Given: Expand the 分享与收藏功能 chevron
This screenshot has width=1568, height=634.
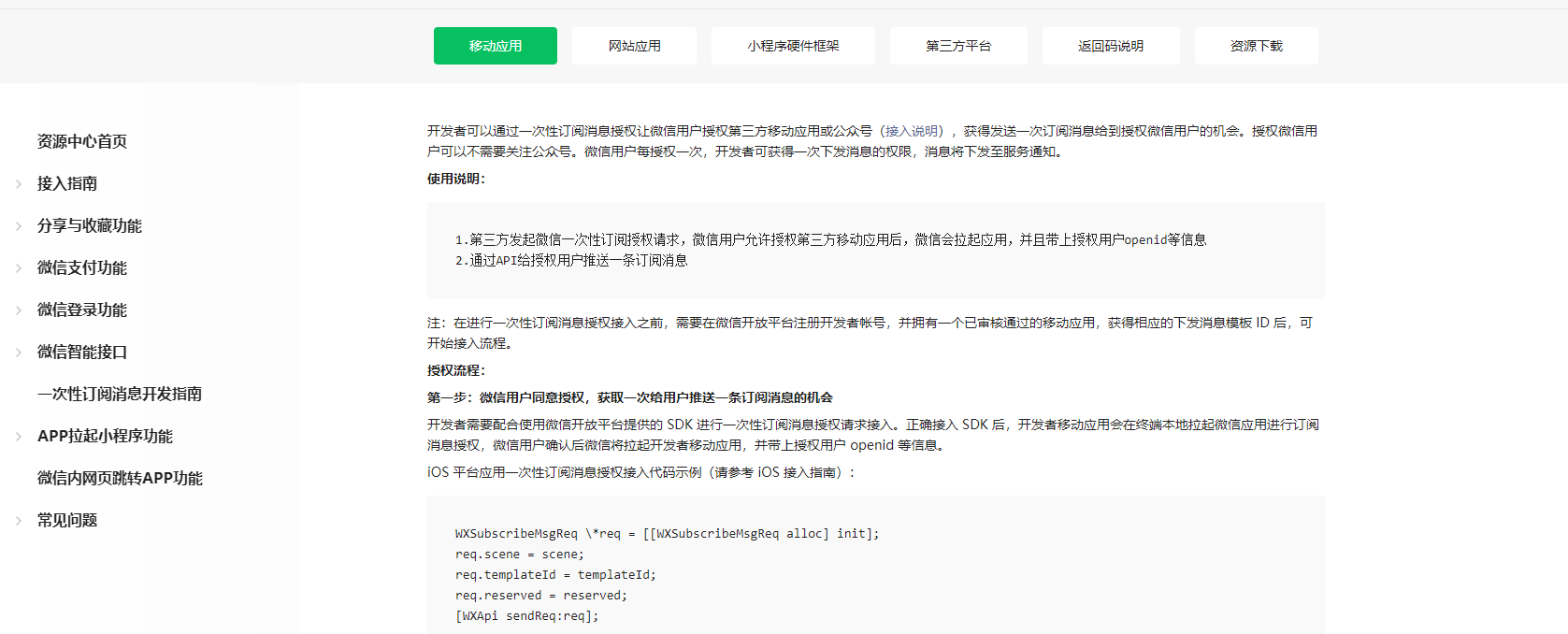Looking at the screenshot, I should [19, 226].
